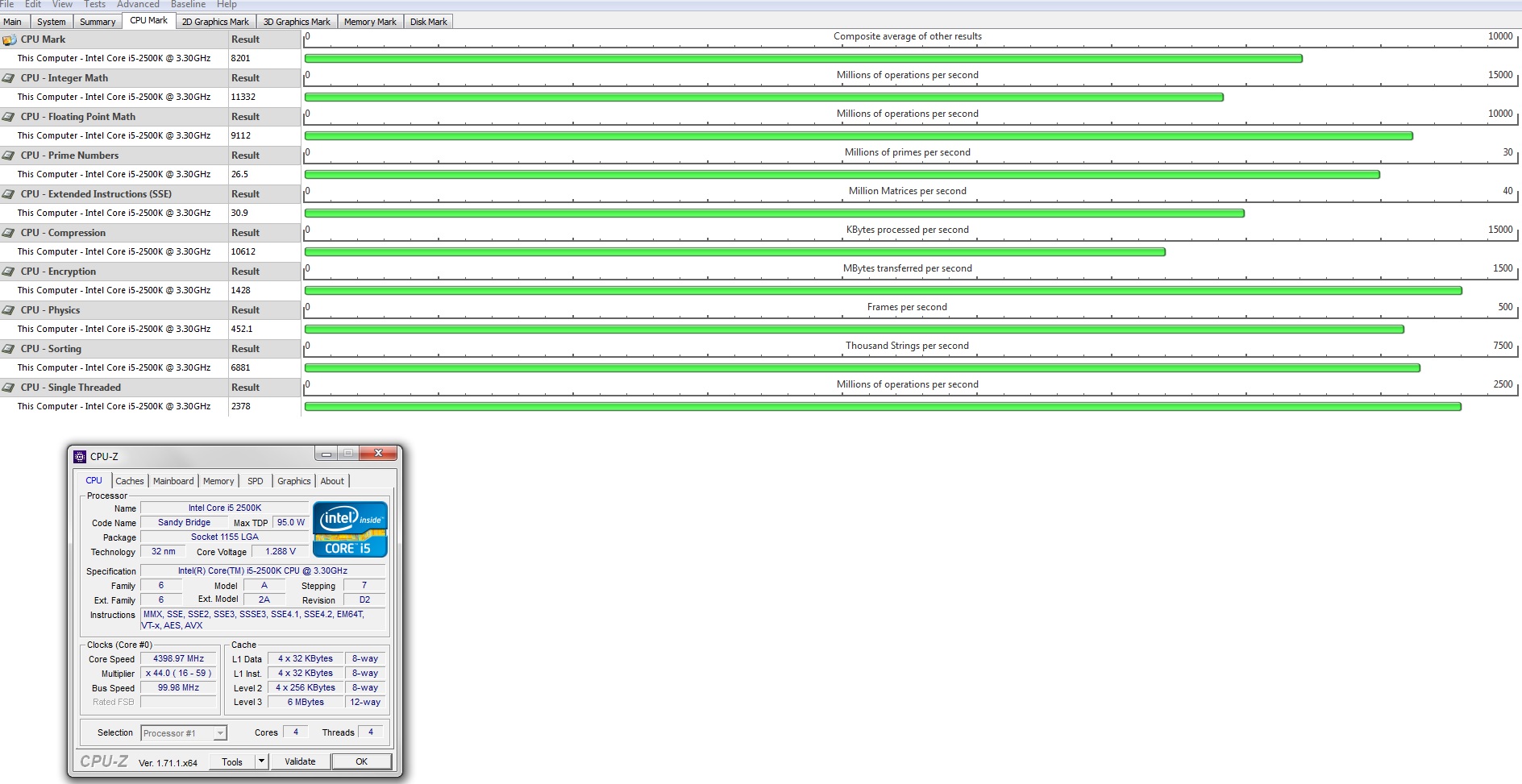Click the Core Speed value 4398.97 MHz
1522x784 pixels.
point(179,658)
